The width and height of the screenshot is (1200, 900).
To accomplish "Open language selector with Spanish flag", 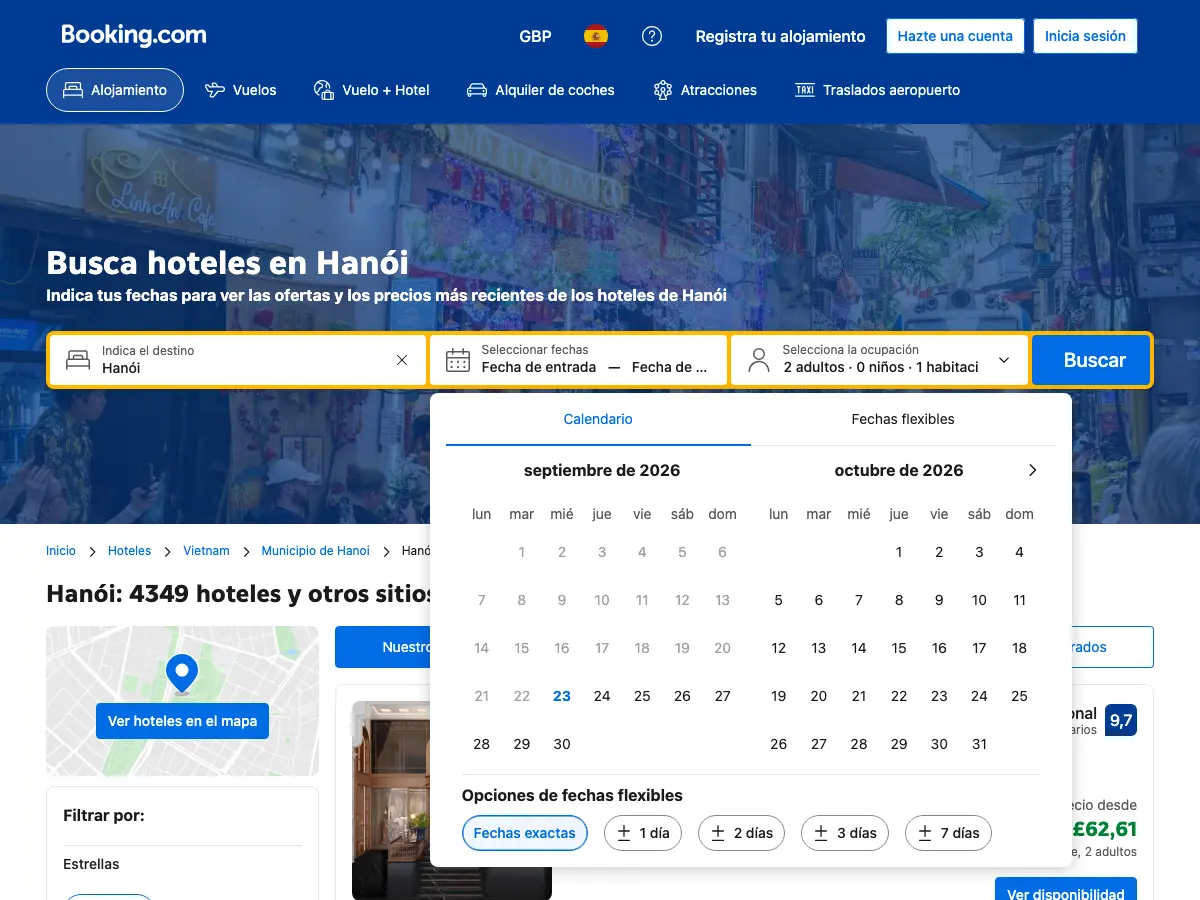I will click(596, 36).
